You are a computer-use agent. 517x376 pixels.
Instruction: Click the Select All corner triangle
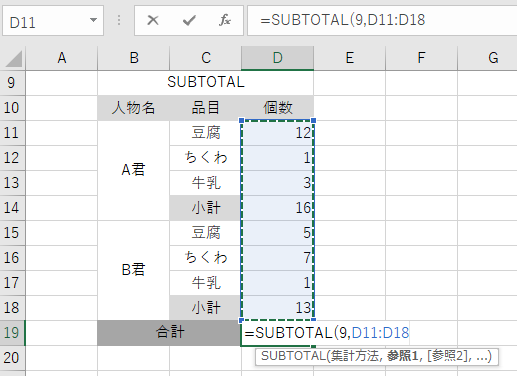click(x=14, y=59)
